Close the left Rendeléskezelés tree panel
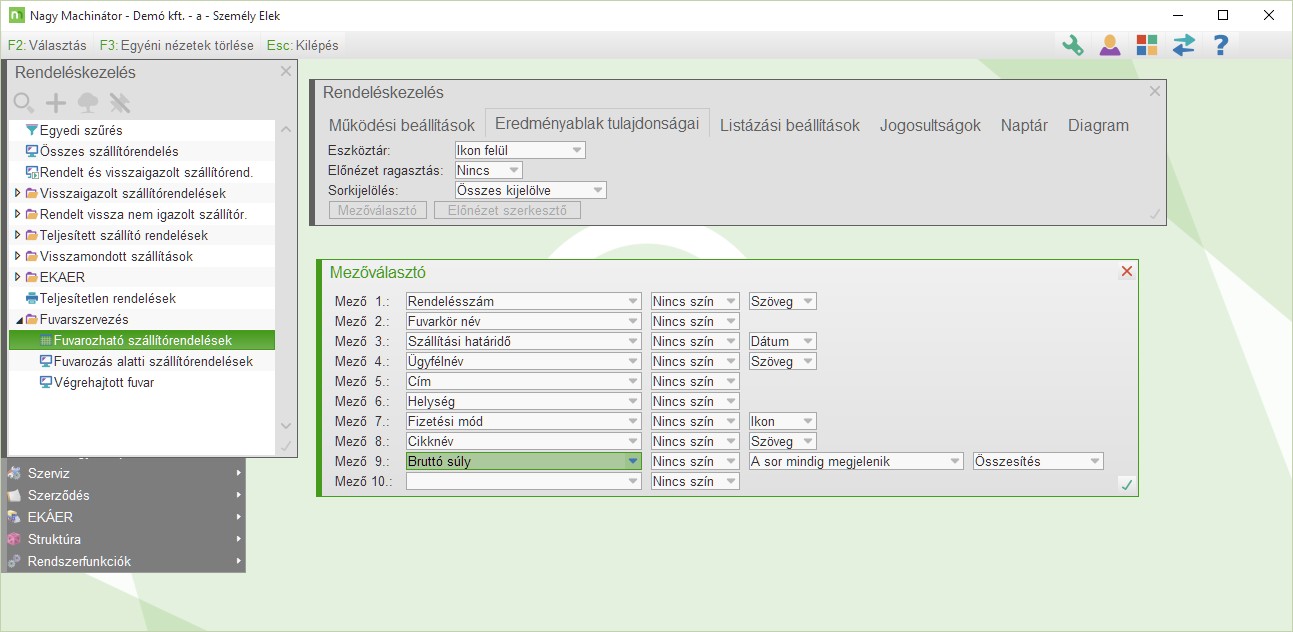 point(285,71)
